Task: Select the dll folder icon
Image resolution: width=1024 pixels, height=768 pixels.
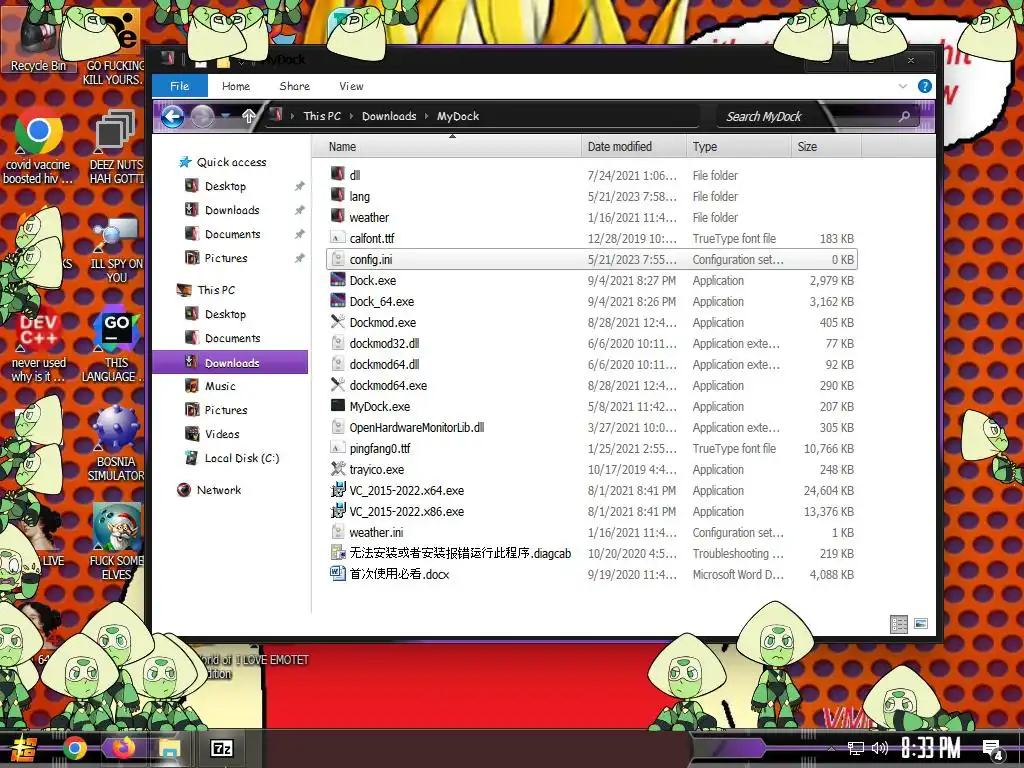Action: (x=338, y=174)
